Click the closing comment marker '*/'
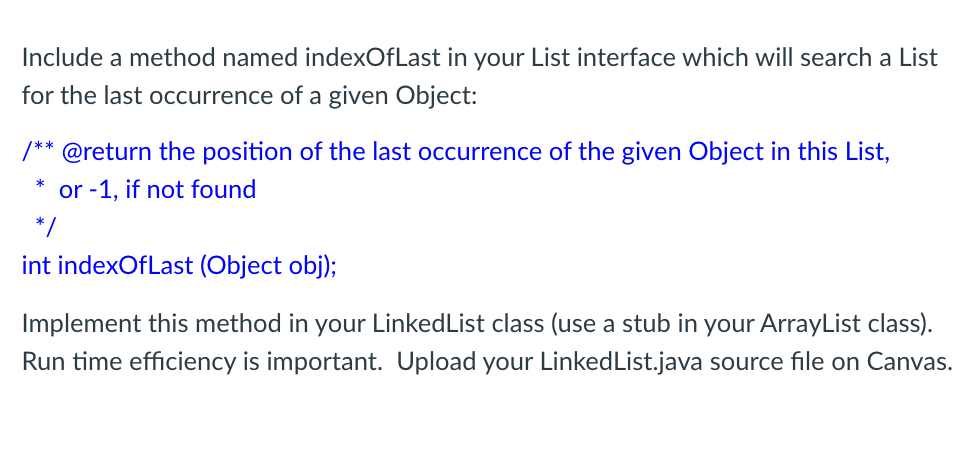 click(x=45, y=227)
